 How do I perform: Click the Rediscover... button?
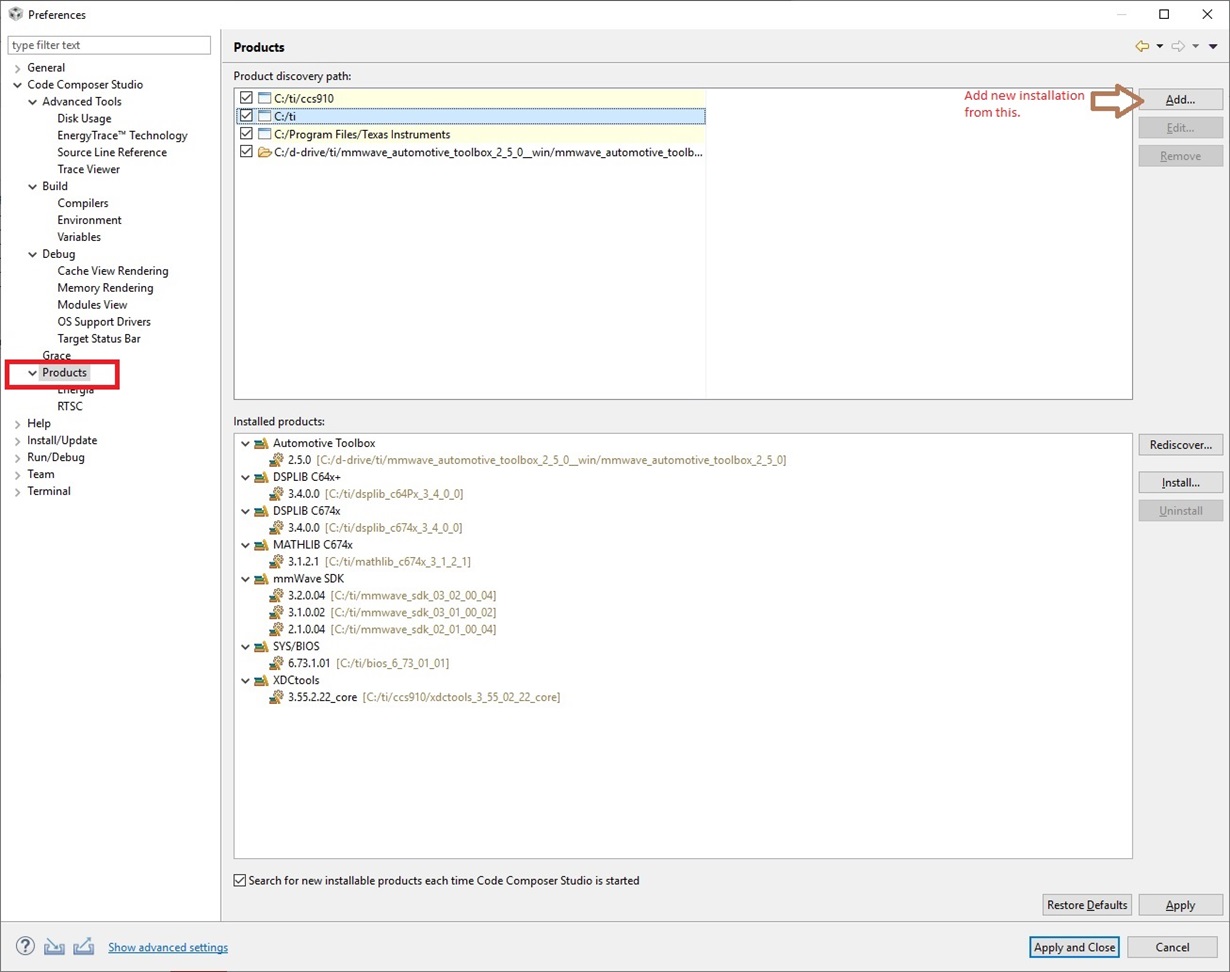pos(1180,445)
